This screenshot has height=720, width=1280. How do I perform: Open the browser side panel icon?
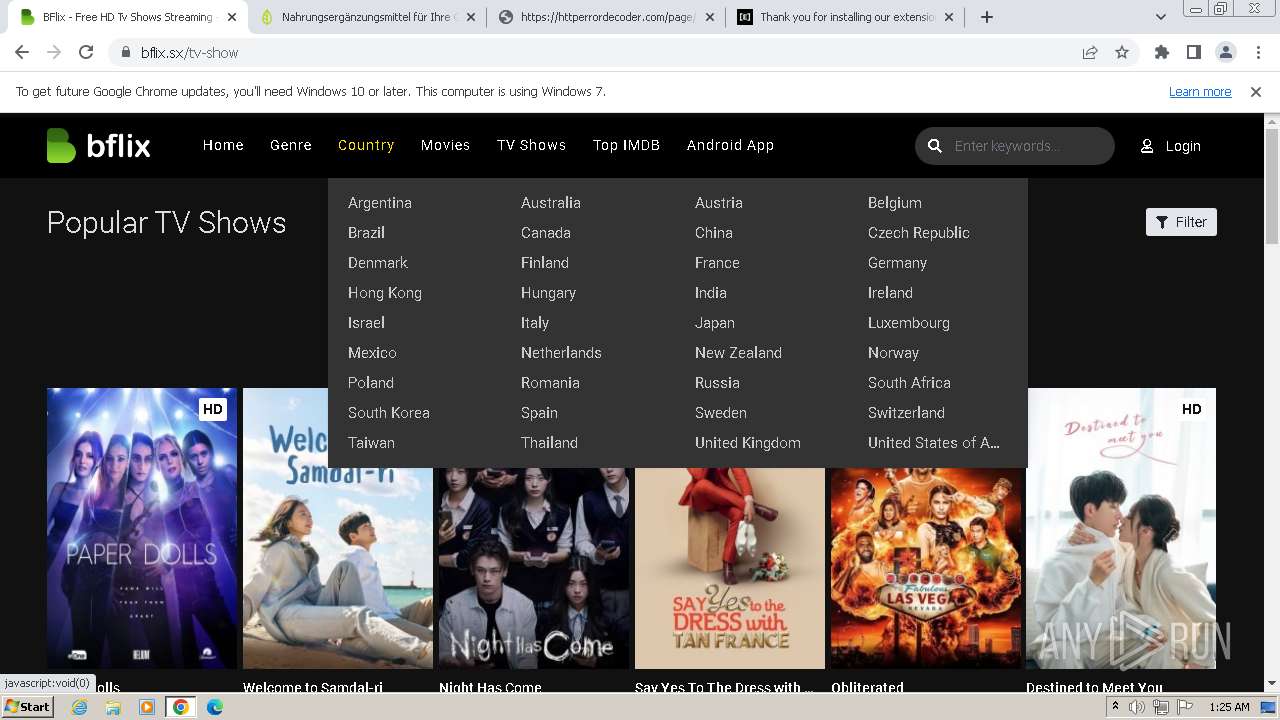[x=1194, y=53]
